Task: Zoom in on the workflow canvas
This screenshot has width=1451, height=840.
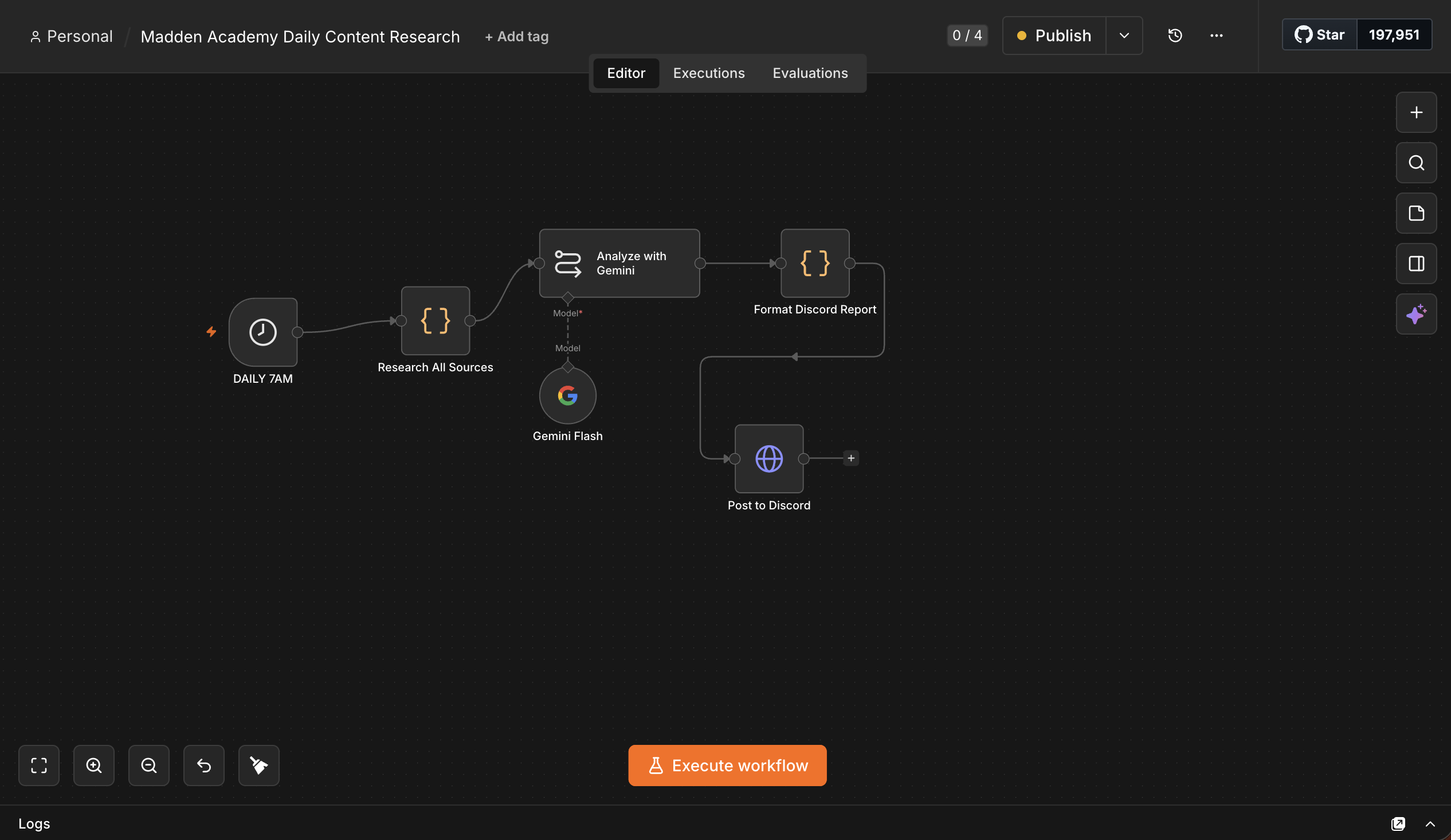Action: (x=94, y=765)
